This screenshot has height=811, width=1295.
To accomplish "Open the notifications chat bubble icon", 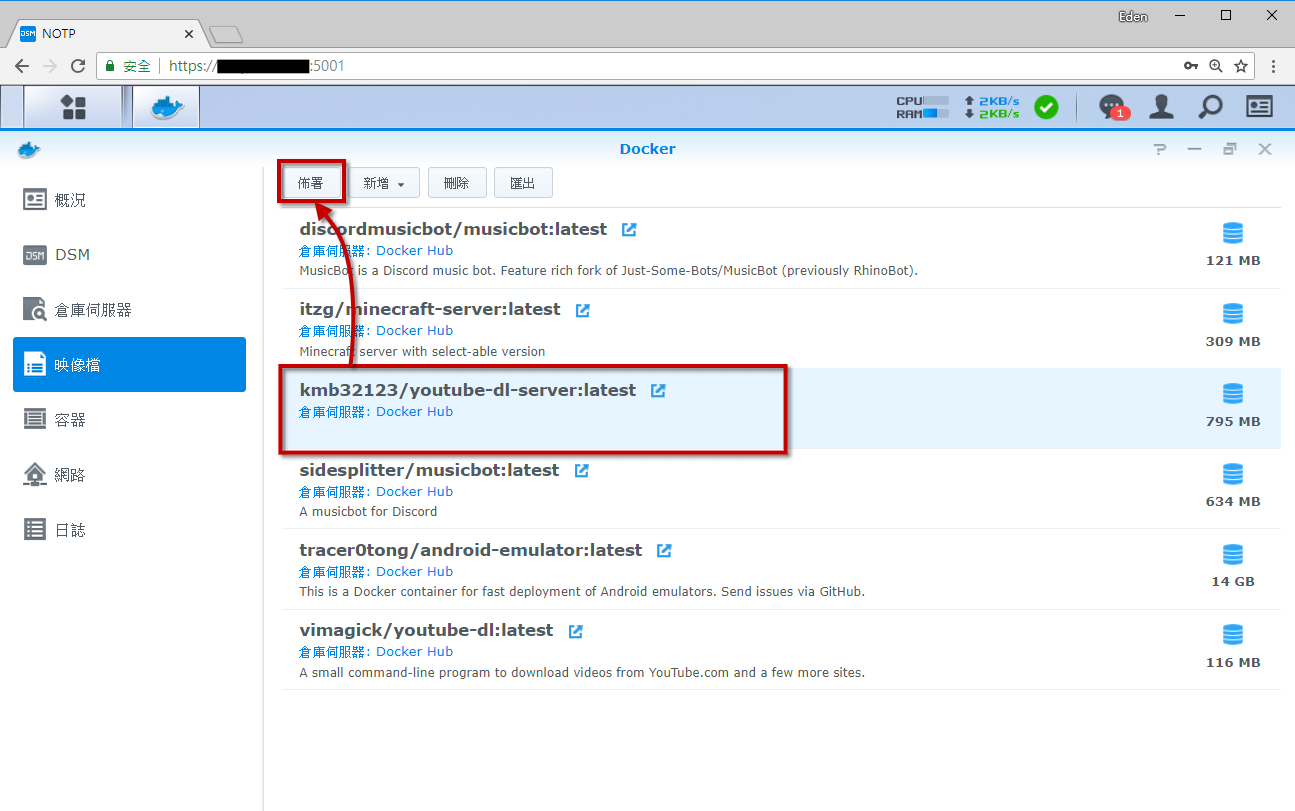I will tap(1112, 106).
